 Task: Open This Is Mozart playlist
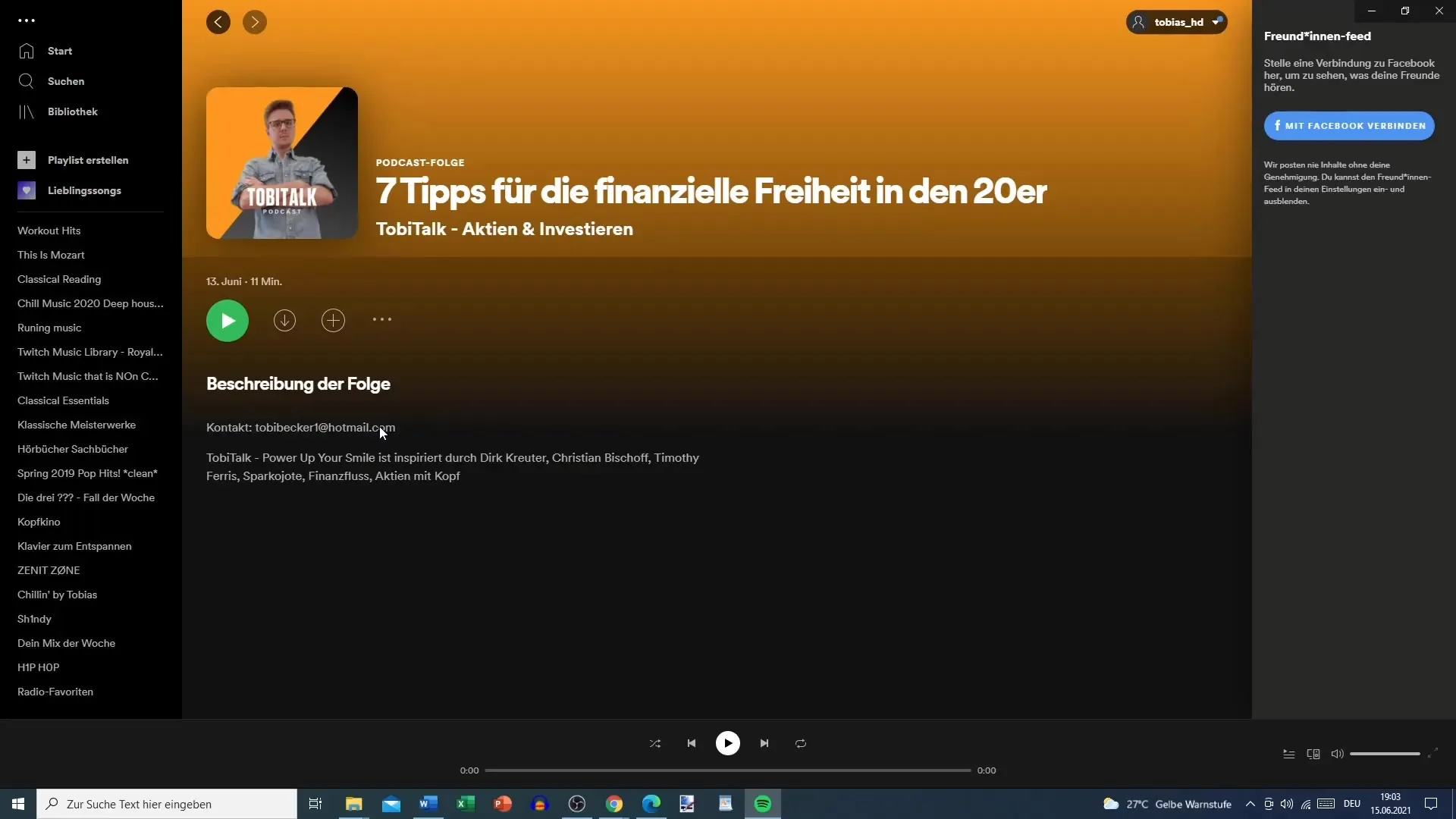tap(51, 255)
